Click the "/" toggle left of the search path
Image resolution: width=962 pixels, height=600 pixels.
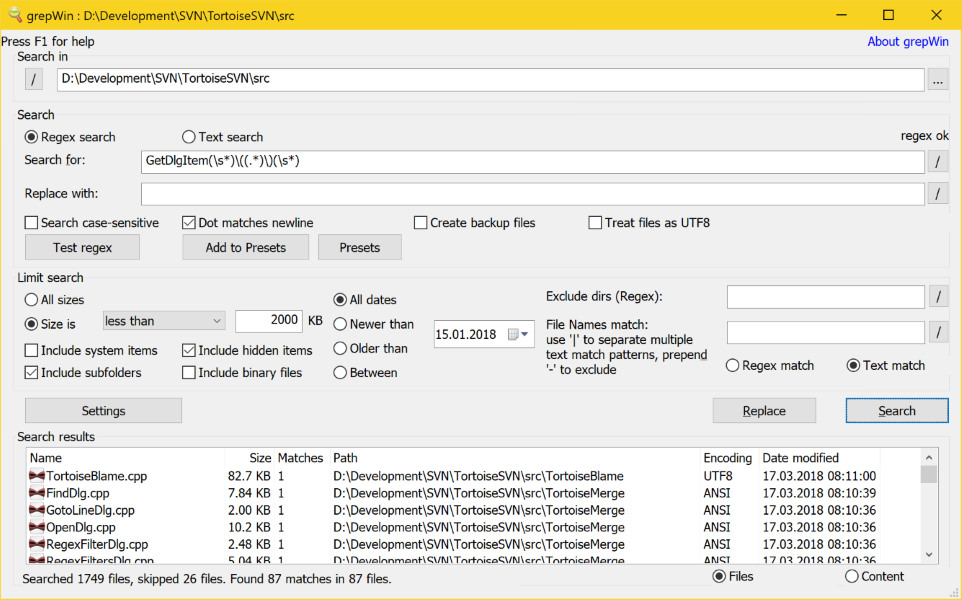pyautogui.click(x=33, y=79)
